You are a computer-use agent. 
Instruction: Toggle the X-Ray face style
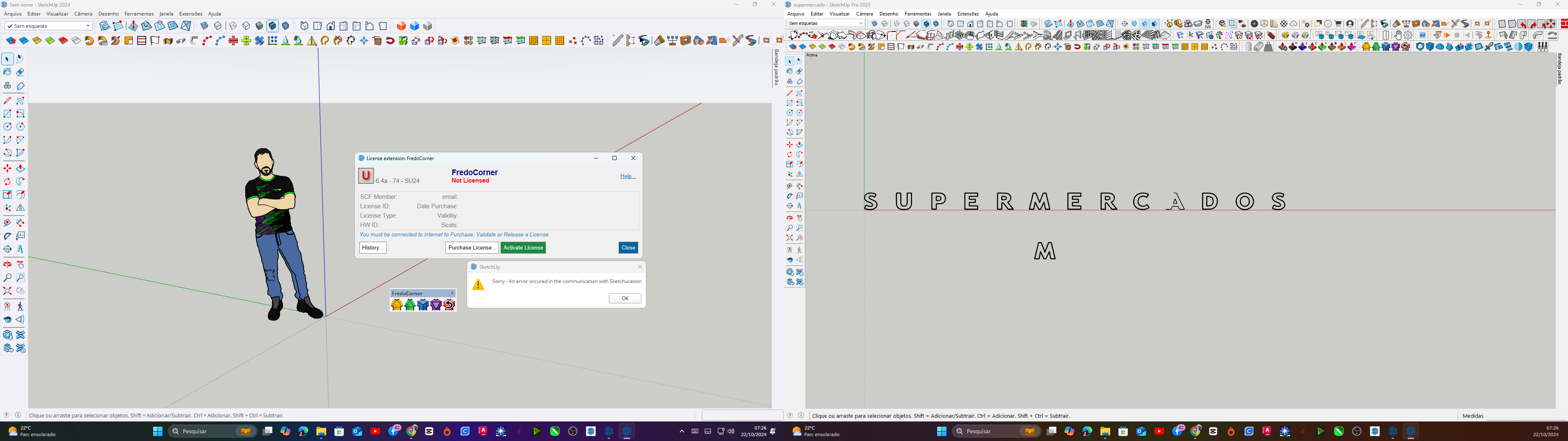(205, 26)
